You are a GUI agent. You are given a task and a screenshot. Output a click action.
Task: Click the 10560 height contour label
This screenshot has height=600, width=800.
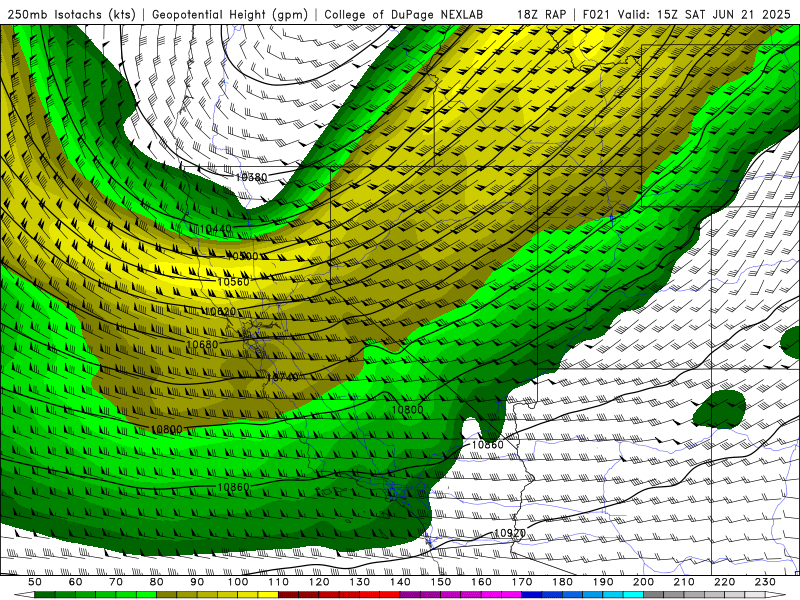pos(233,282)
